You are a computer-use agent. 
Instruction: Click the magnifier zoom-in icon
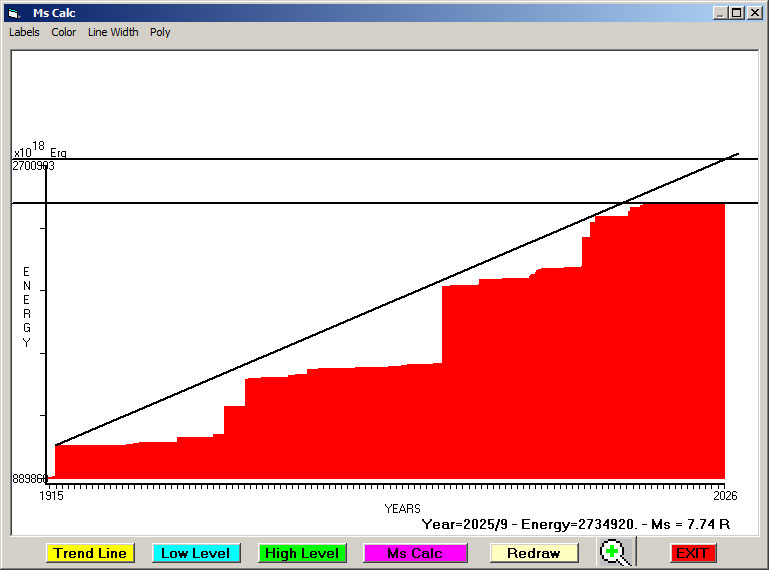(x=616, y=552)
